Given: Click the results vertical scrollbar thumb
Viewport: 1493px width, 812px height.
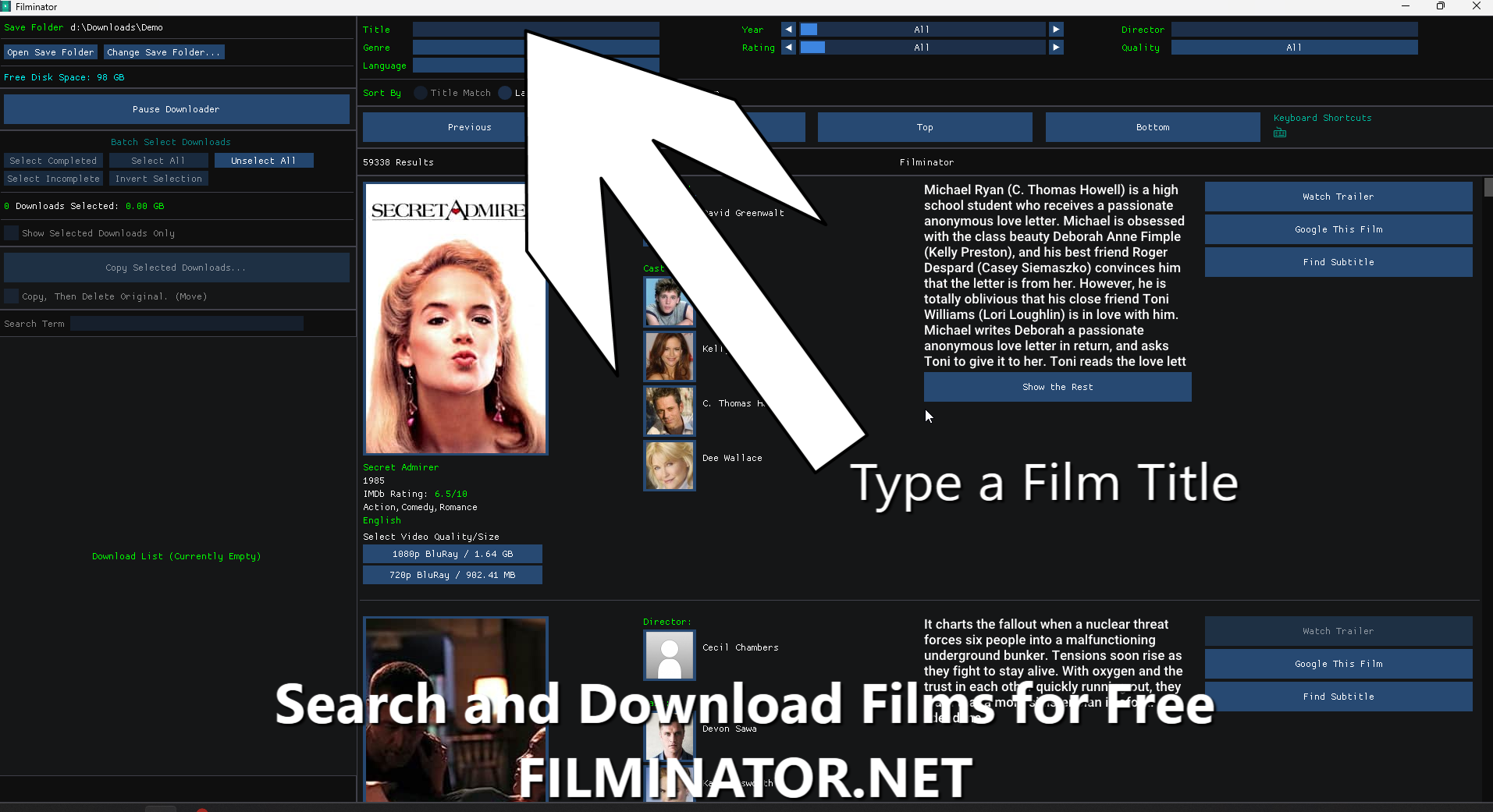Looking at the screenshot, I should click(x=1488, y=187).
